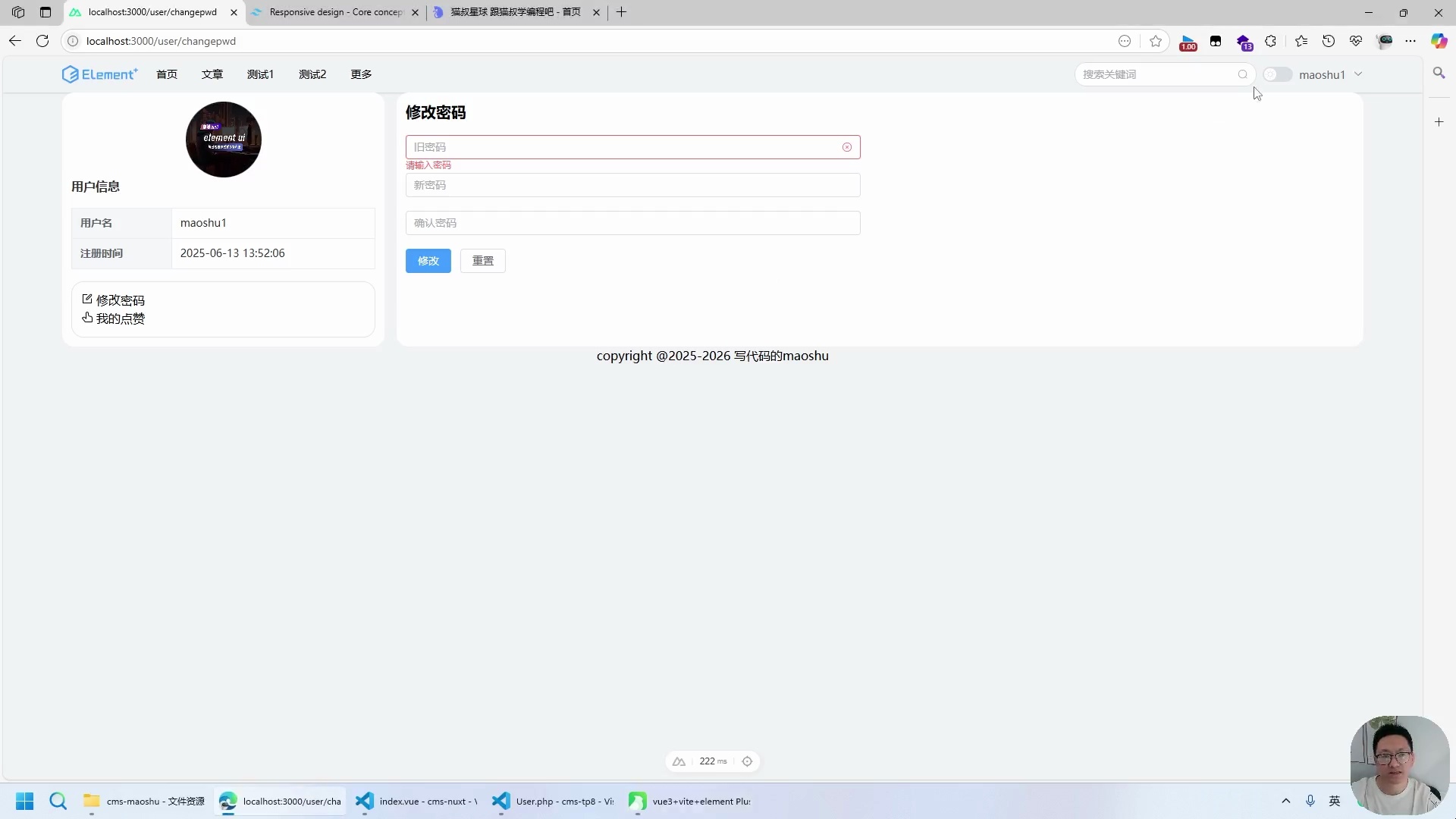Add page to favorites star icon
1456x819 pixels.
1156,41
